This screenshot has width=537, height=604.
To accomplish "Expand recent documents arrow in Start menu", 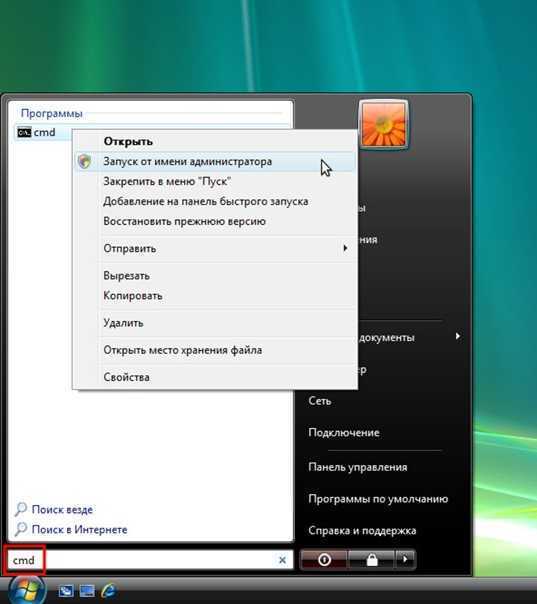I will point(457,336).
